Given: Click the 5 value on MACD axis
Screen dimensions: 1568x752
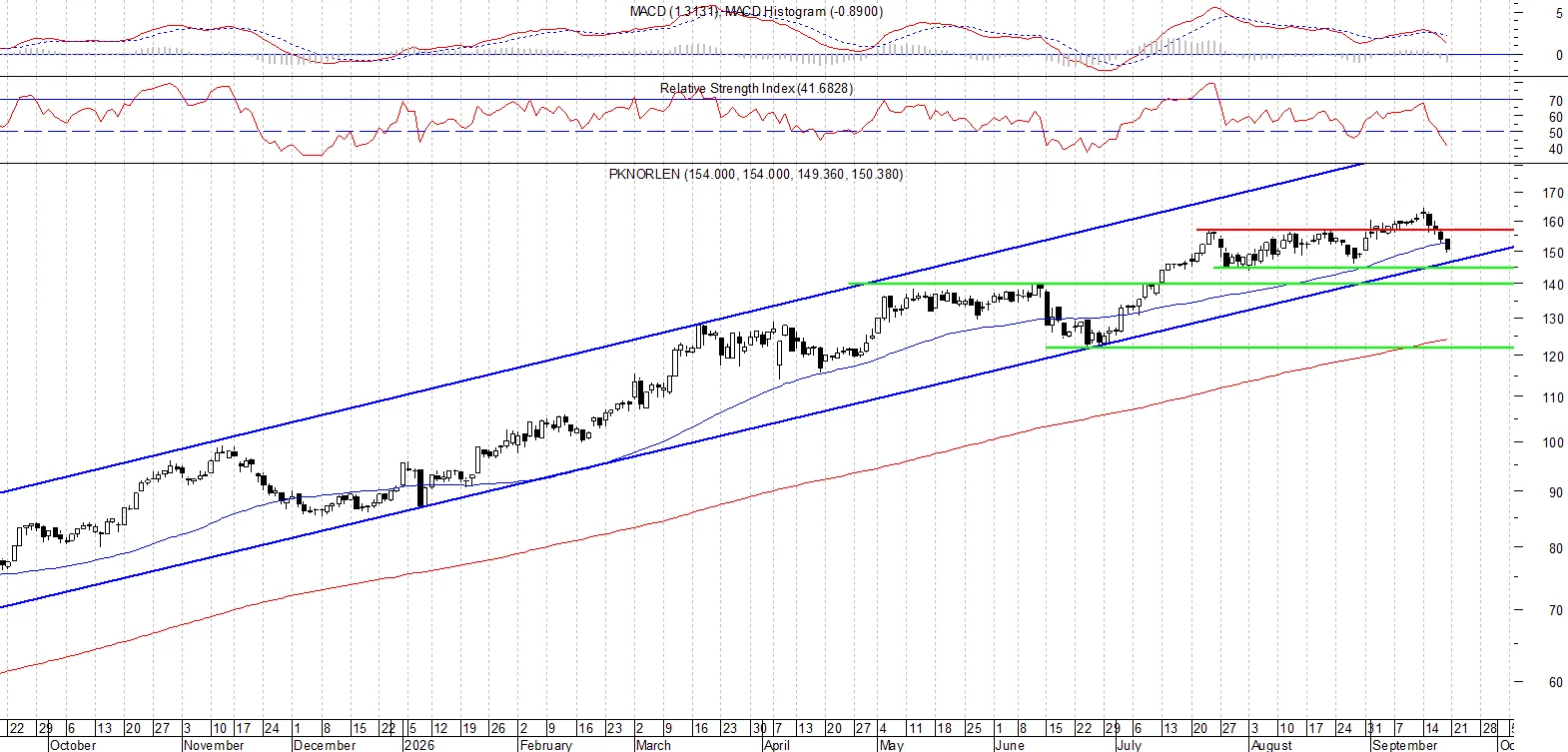Looking at the screenshot, I should (x=1559, y=14).
